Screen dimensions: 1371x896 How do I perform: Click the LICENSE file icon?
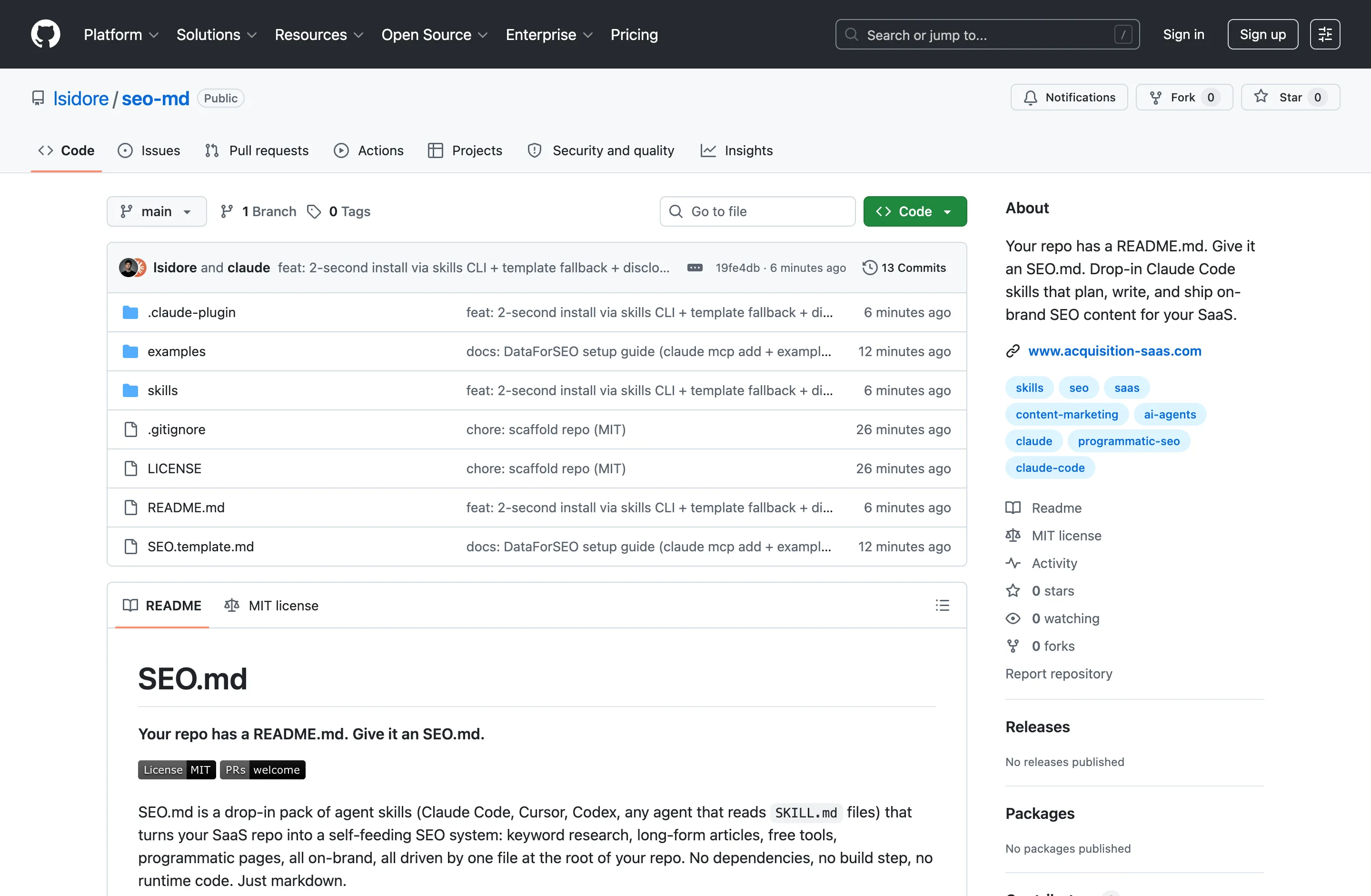coord(131,468)
